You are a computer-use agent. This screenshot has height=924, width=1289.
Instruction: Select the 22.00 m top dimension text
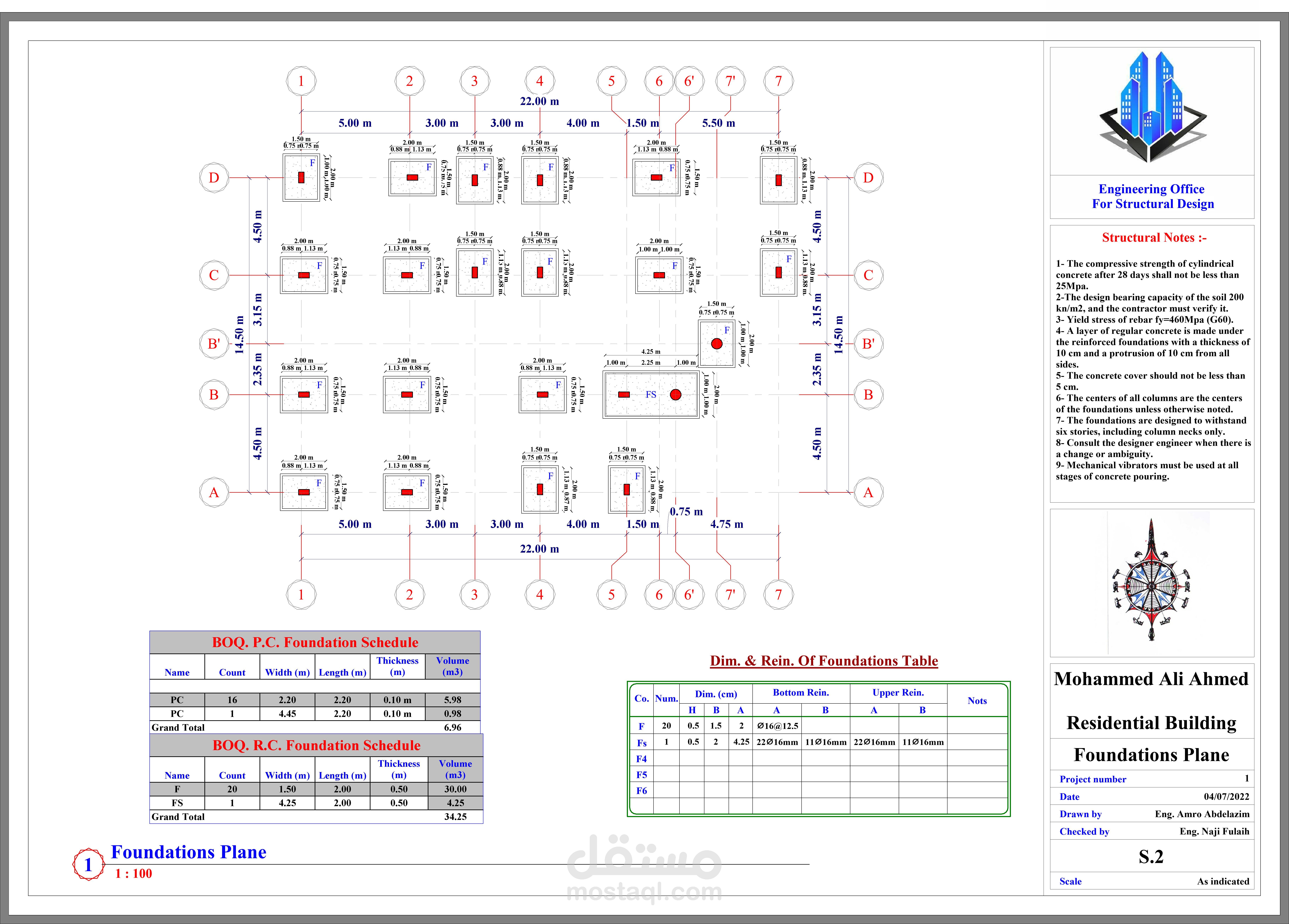point(539,101)
